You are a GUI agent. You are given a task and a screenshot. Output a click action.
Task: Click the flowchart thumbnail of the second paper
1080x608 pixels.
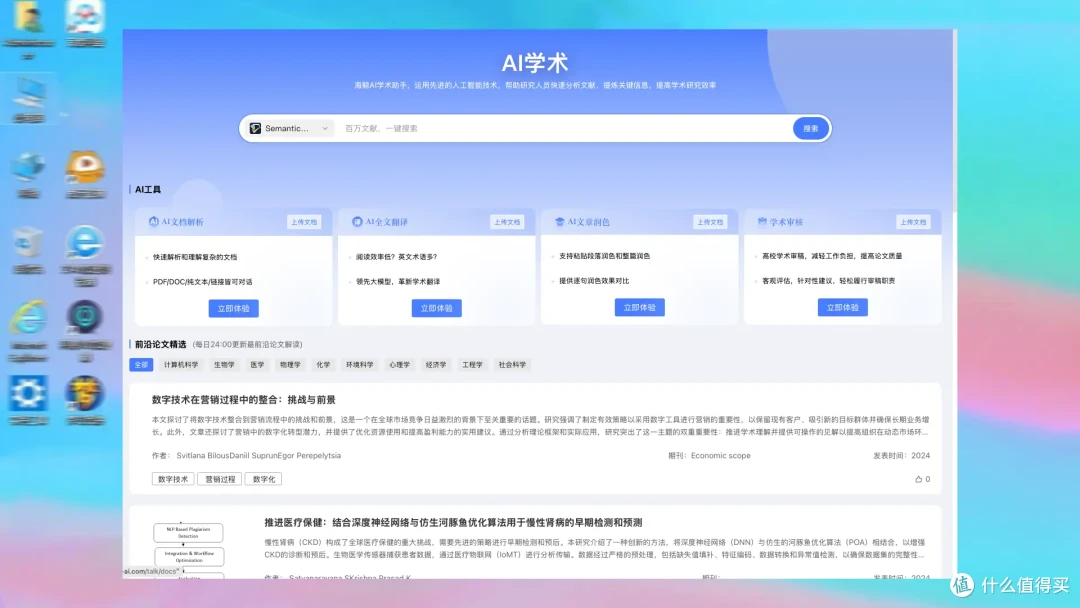point(189,549)
